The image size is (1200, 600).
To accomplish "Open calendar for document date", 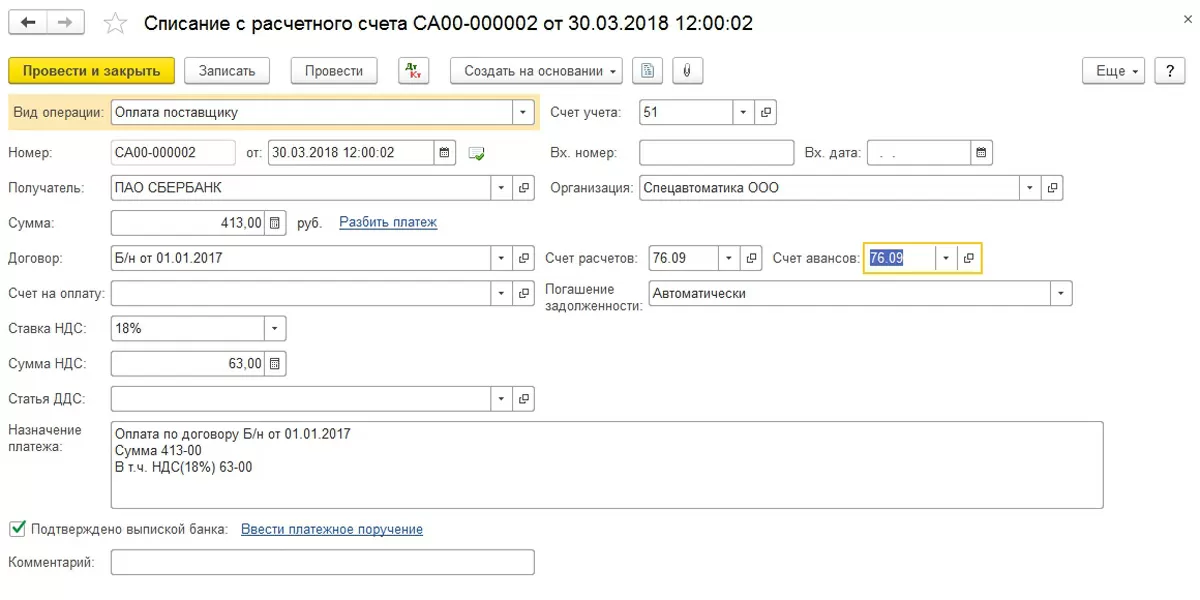I will [x=445, y=153].
